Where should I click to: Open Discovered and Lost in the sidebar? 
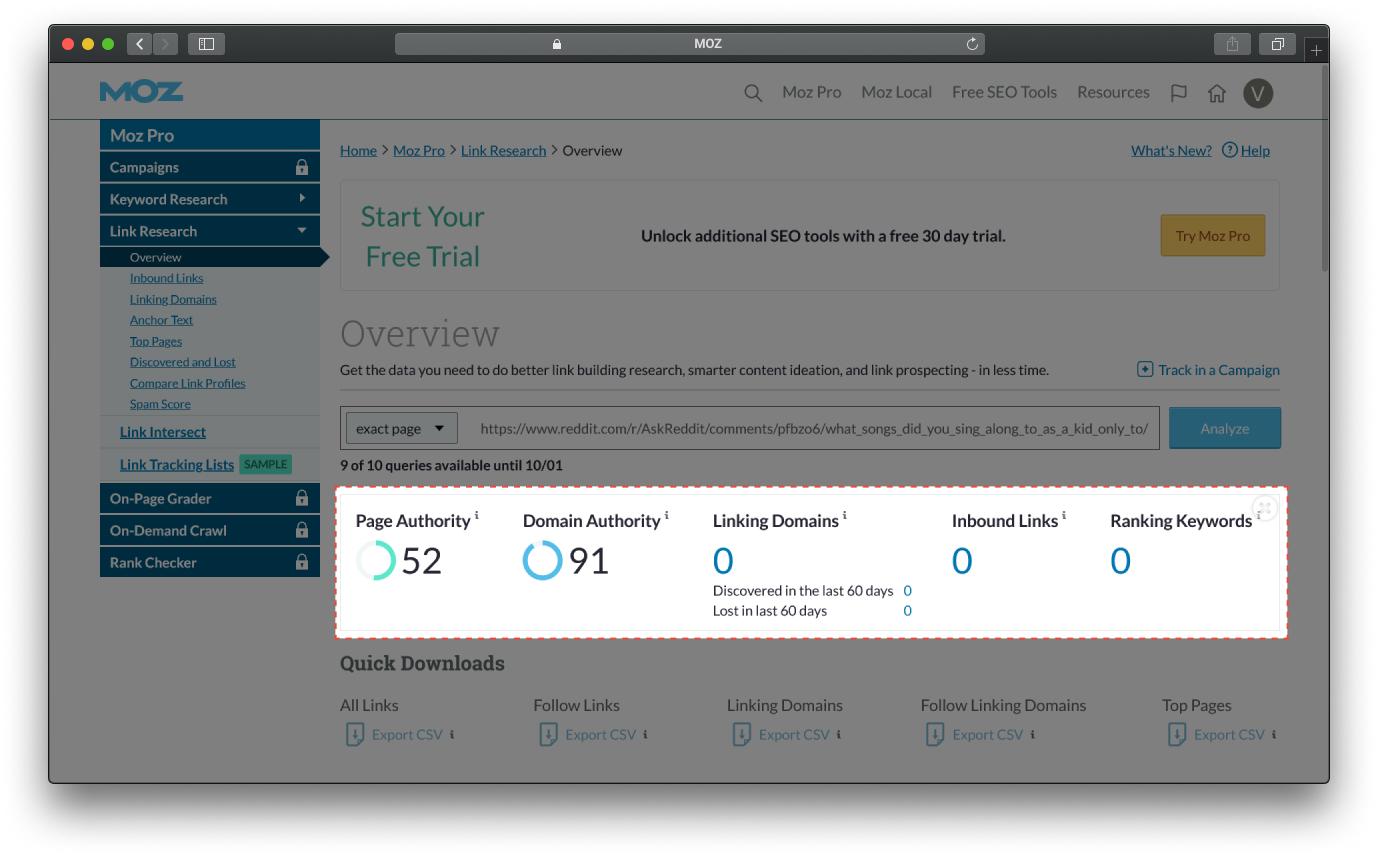pyautogui.click(x=183, y=362)
